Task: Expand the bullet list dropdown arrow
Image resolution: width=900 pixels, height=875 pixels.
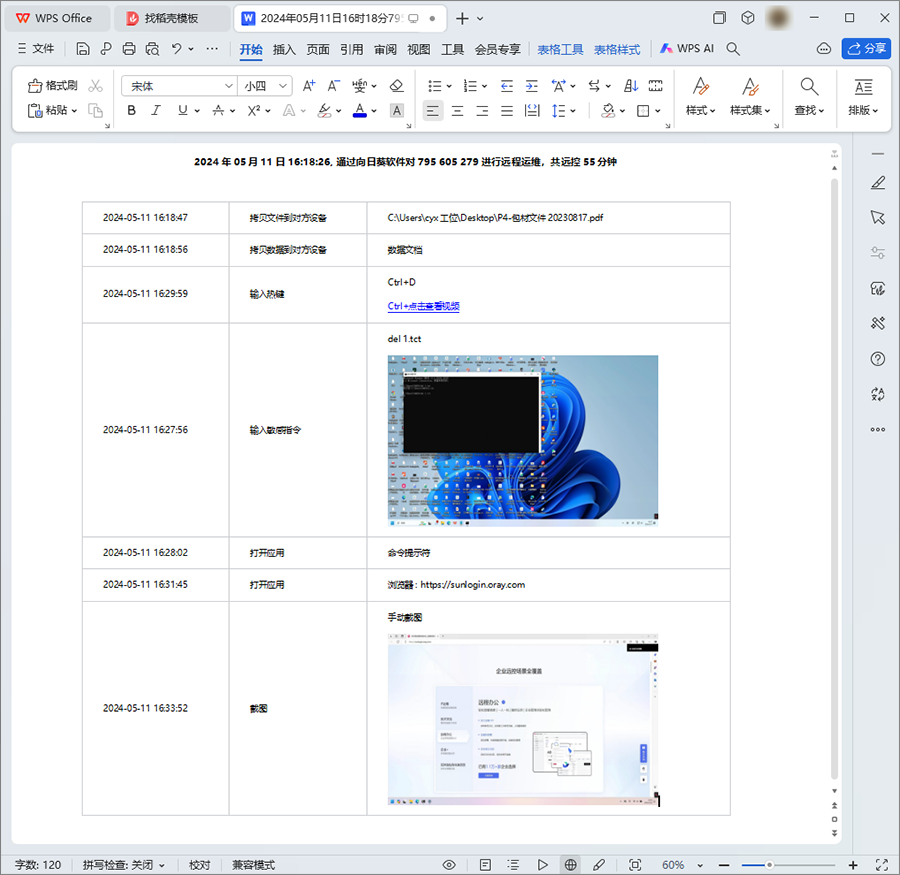Action: 449,86
